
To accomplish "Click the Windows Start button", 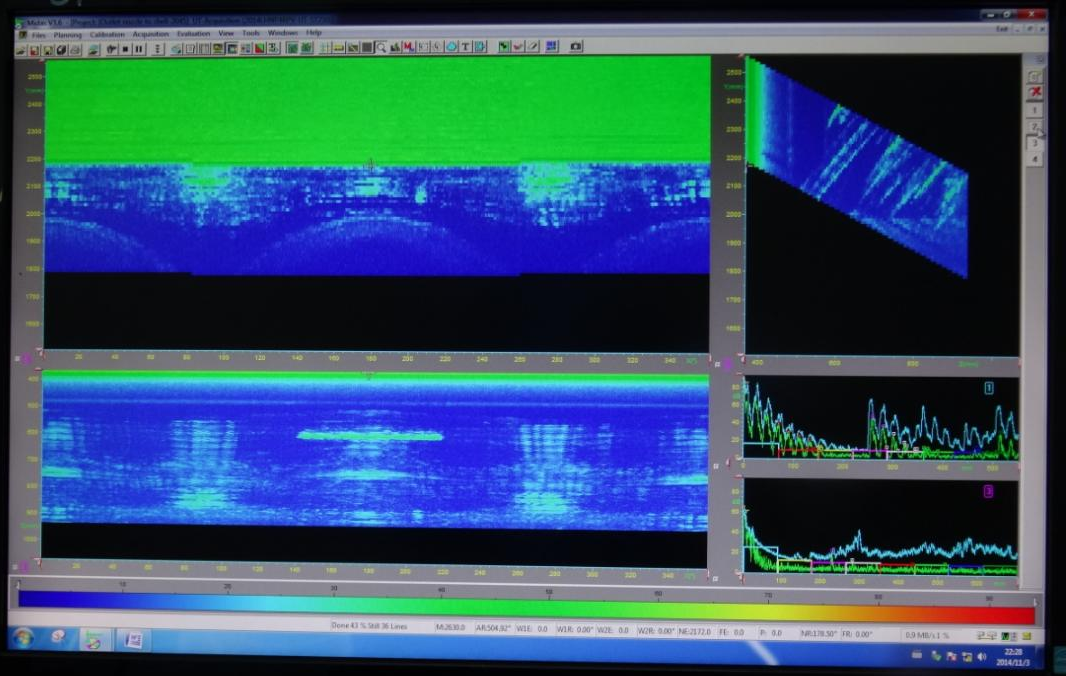I will [23, 639].
